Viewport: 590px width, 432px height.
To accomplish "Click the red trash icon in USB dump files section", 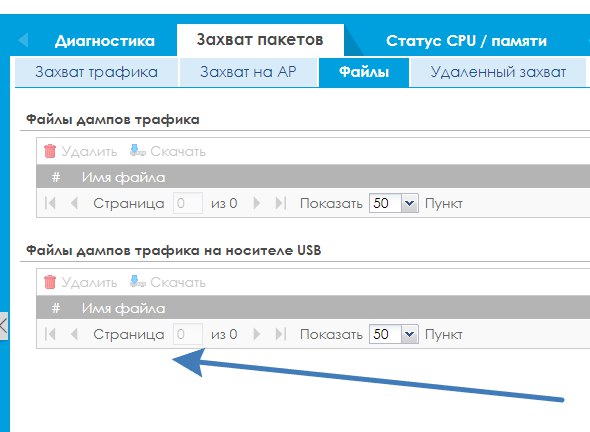I will (x=50, y=282).
